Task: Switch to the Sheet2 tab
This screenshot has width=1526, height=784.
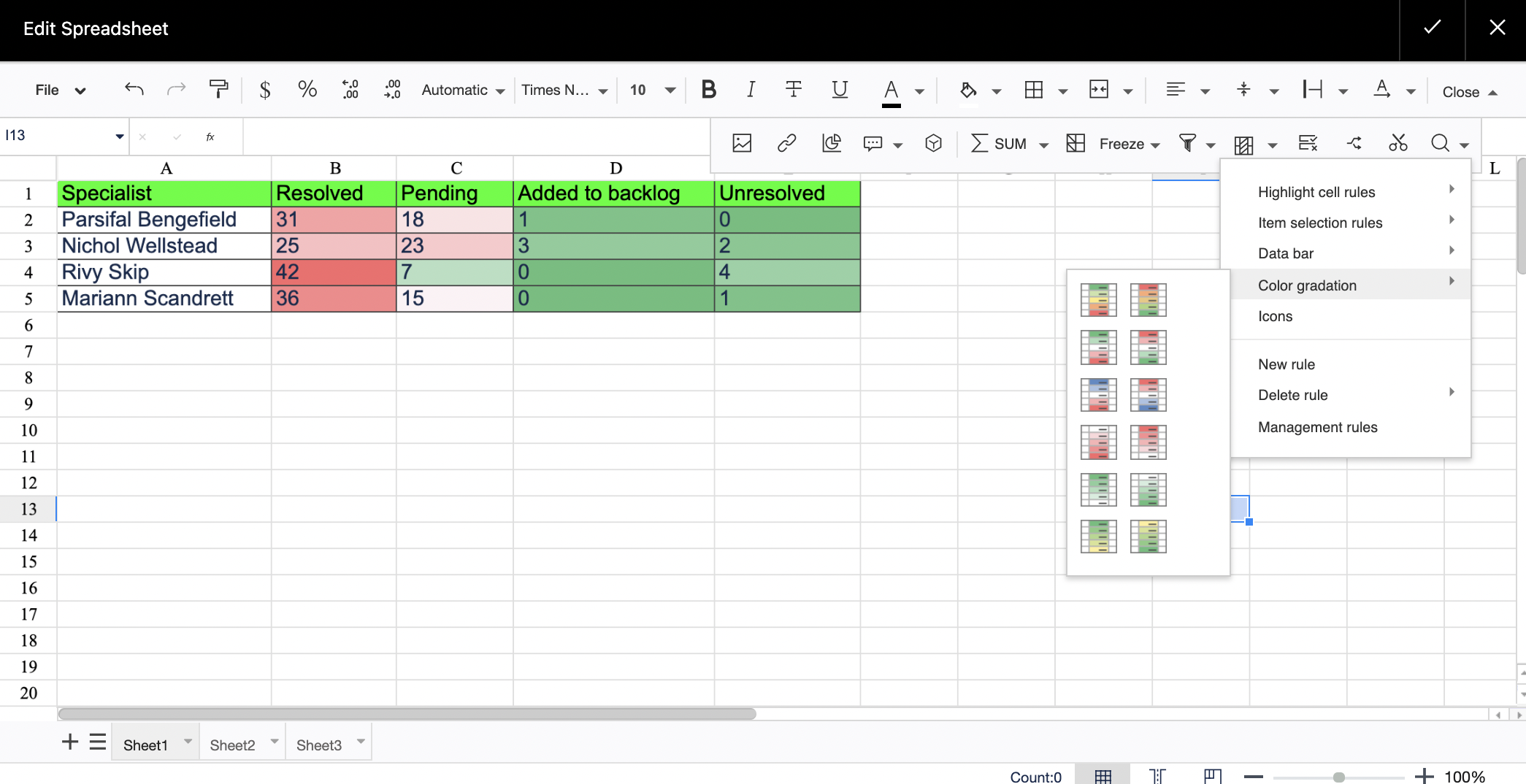Action: [232, 745]
